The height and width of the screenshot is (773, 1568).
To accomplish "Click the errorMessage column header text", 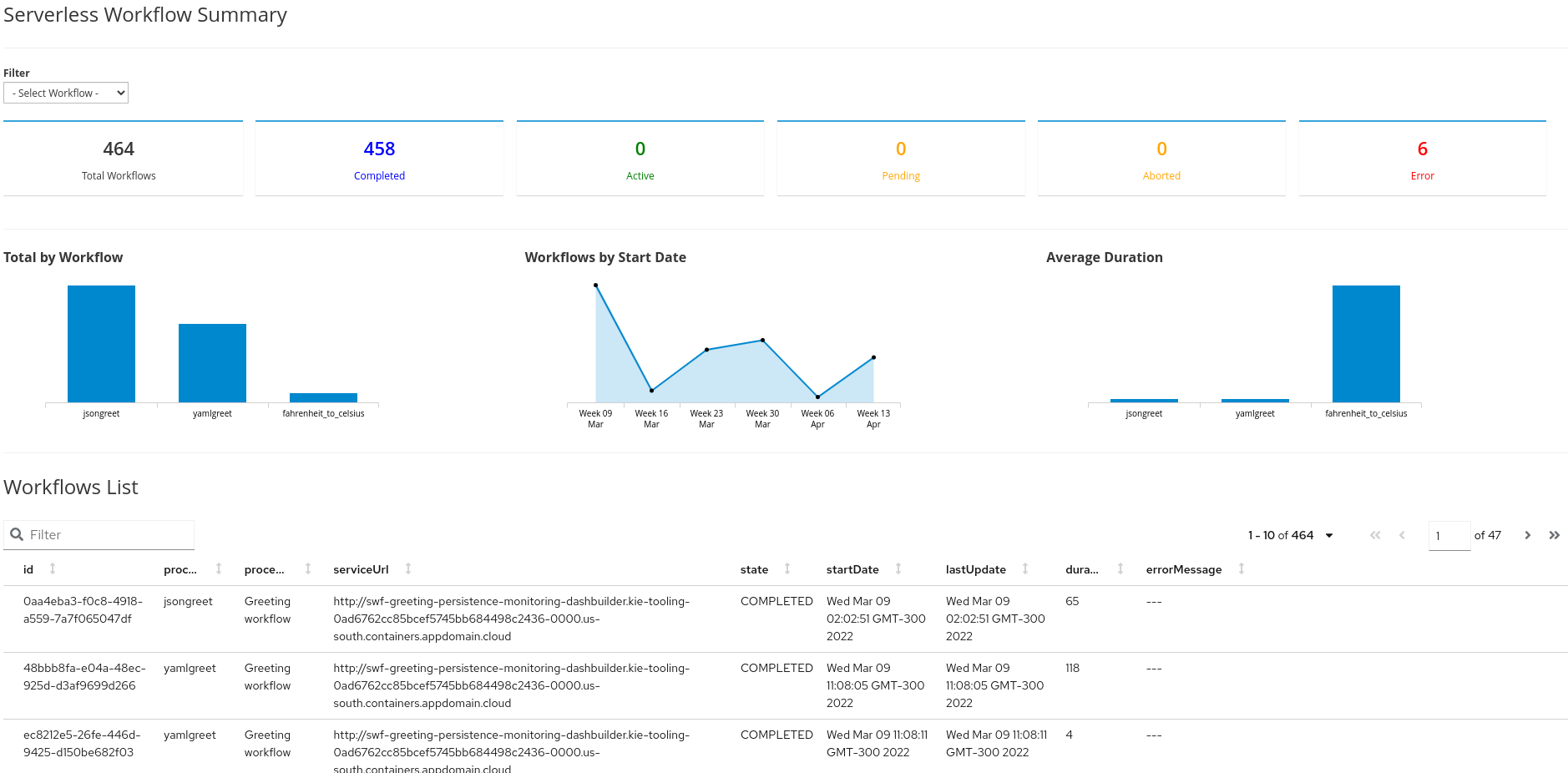I will [x=1183, y=569].
